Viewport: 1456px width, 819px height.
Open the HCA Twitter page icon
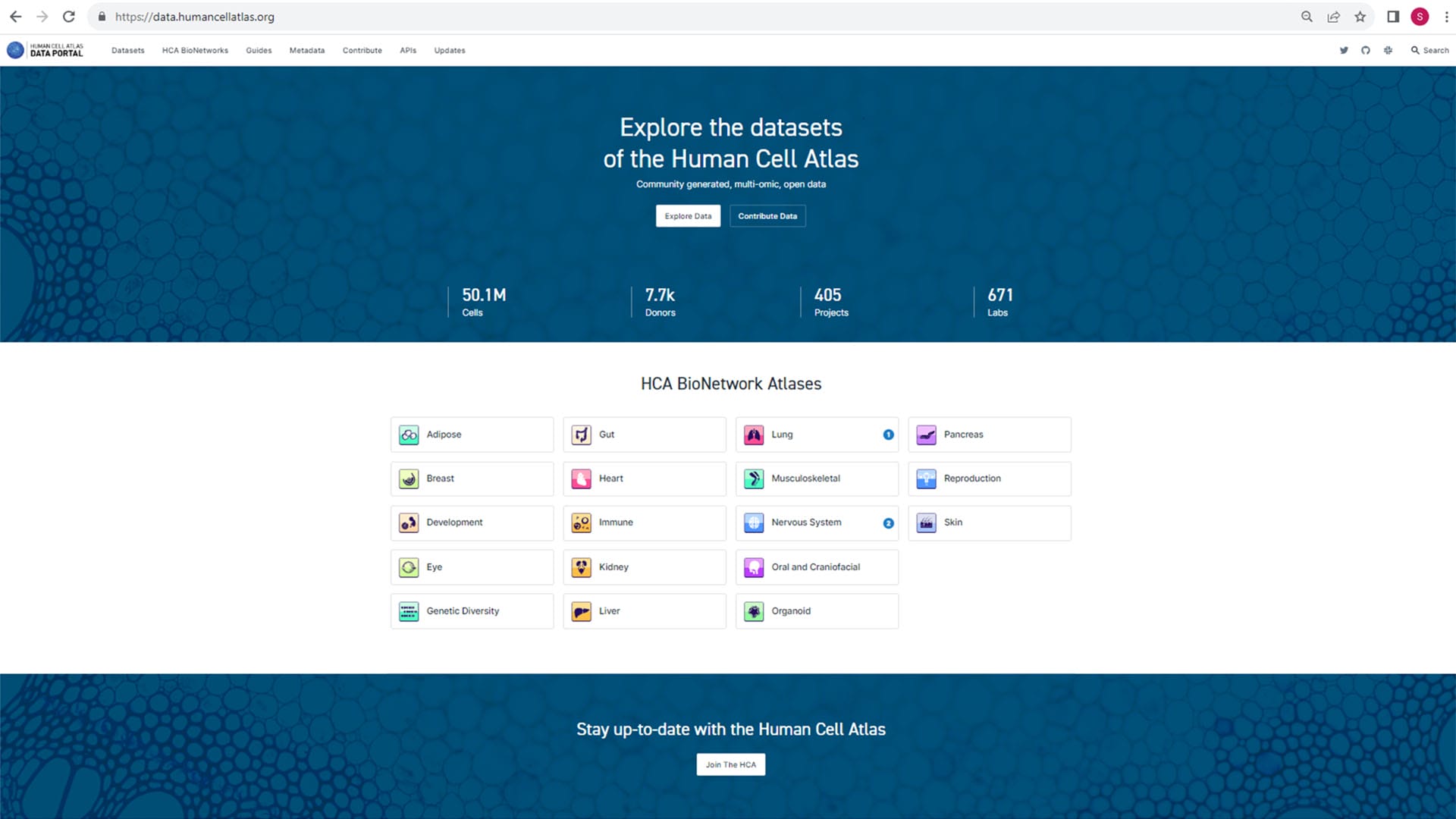tap(1344, 50)
